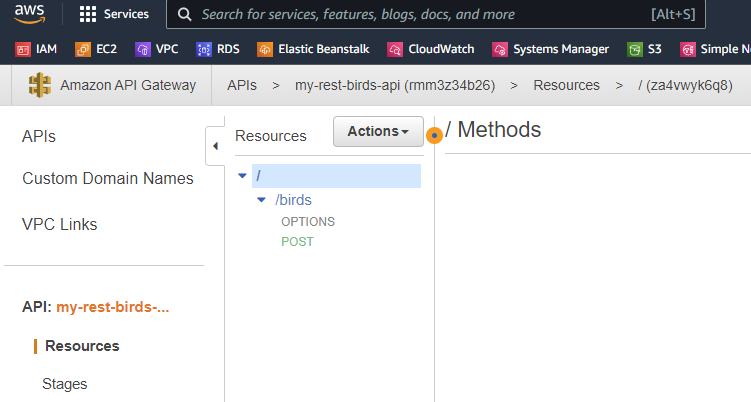Click the Simple Notification shortcut icon
Image resolution: width=751 pixels, height=402 pixels.
tap(688, 49)
